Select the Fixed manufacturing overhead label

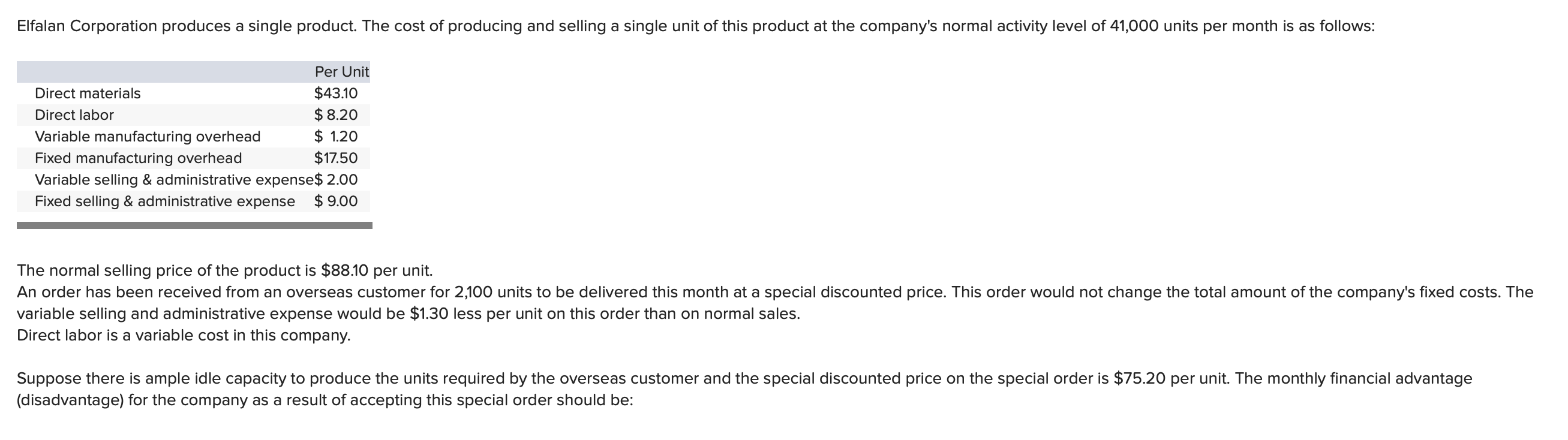click(138, 158)
